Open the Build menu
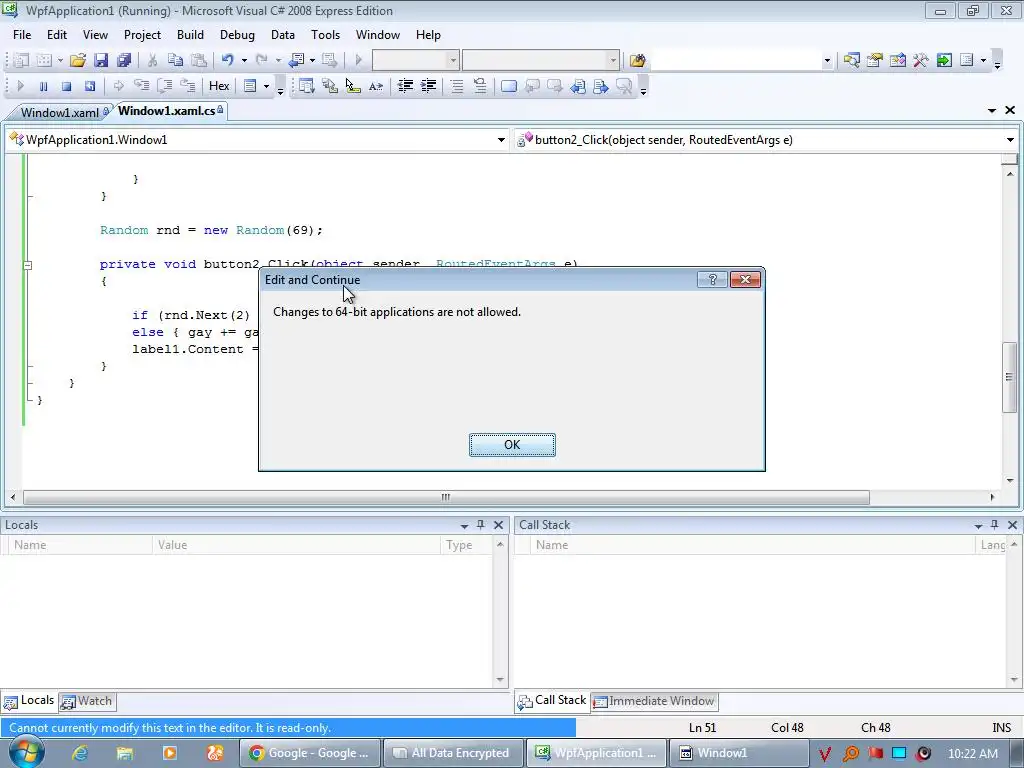The height and width of the screenshot is (768, 1024). (x=190, y=35)
